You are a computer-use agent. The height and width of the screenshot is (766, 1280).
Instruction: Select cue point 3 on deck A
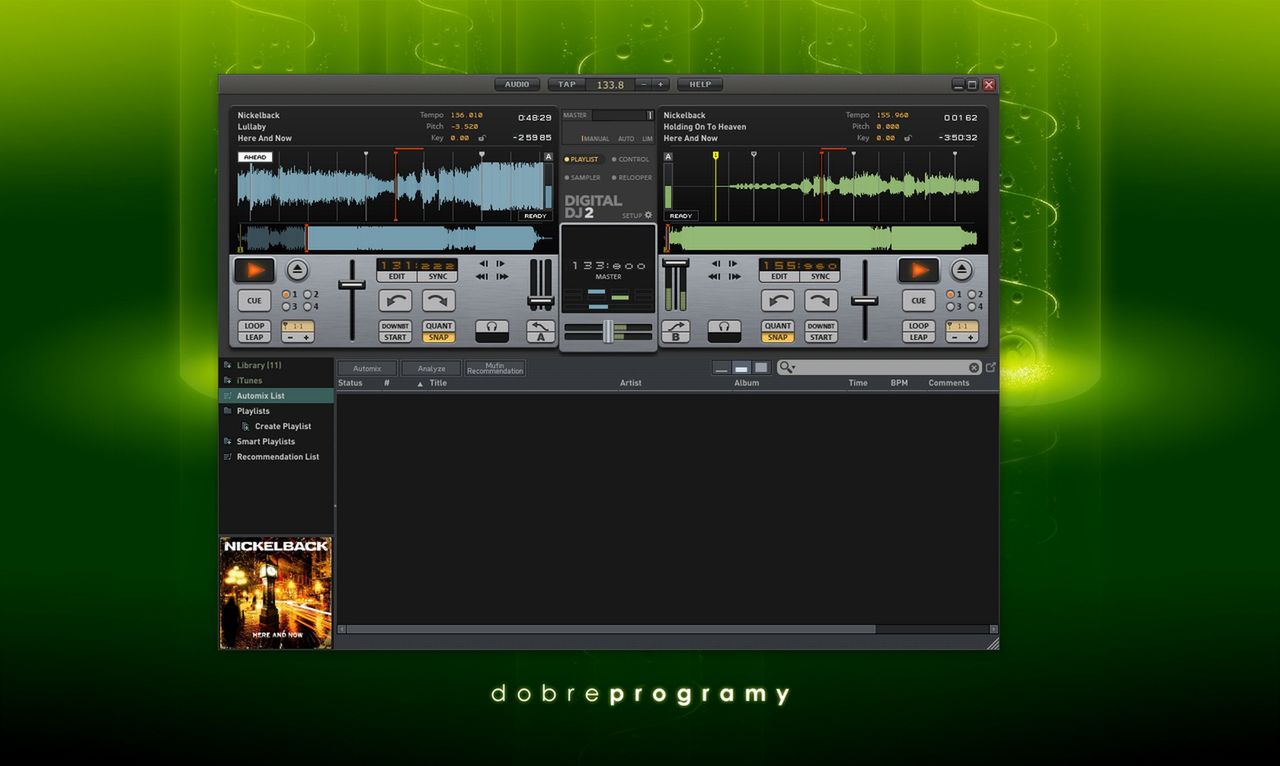pos(286,307)
